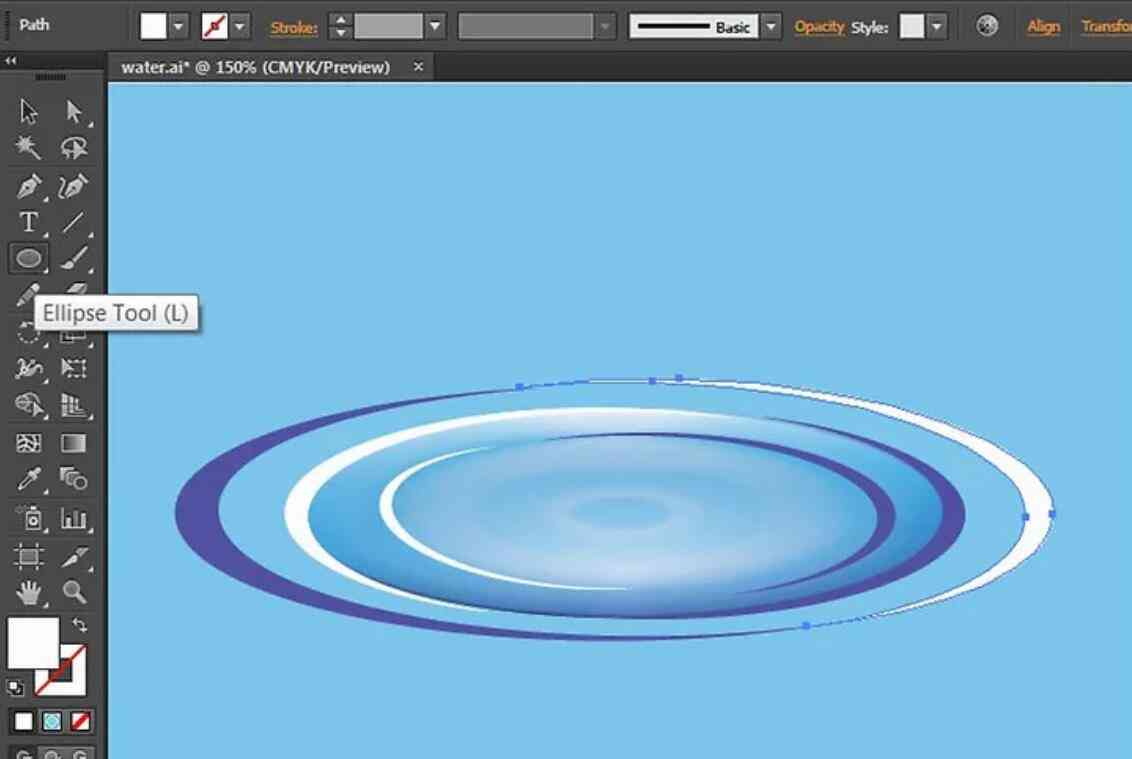
Task: Collapse the tools panel double arrows
Action: 11,61
